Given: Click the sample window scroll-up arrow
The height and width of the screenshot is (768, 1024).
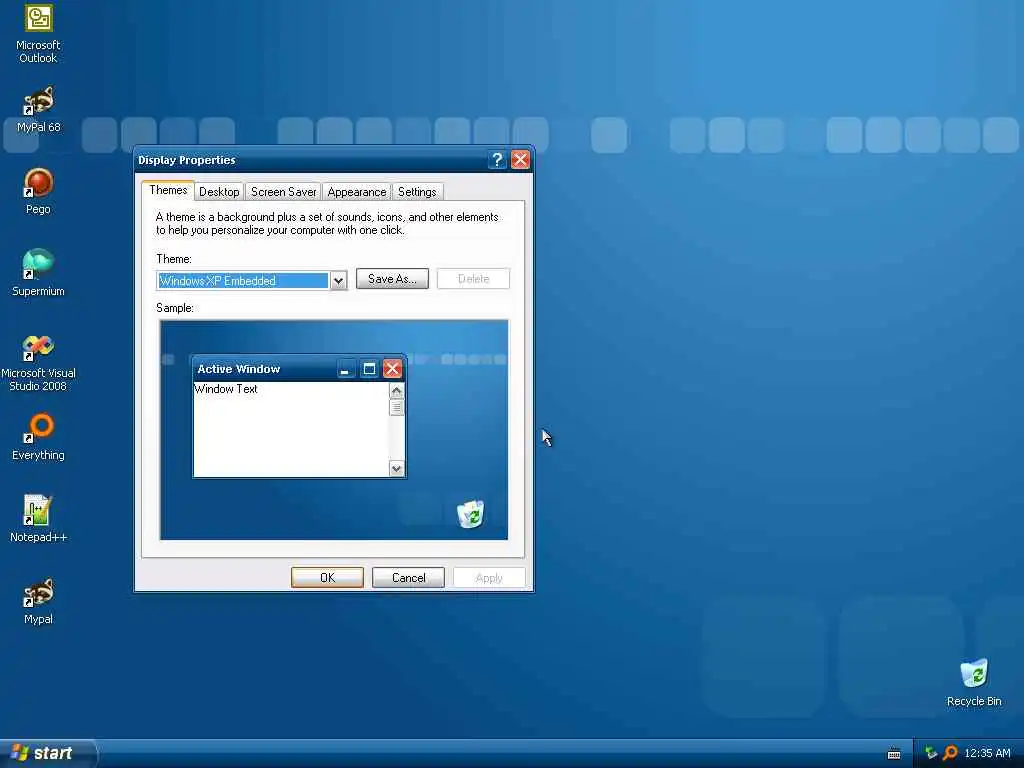Looking at the screenshot, I should pos(396,391).
